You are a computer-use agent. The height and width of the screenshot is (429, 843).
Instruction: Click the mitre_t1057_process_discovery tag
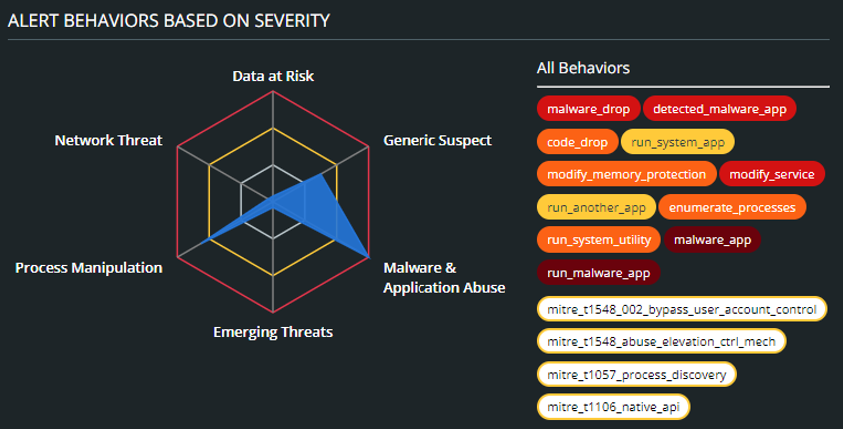pyautogui.click(x=637, y=375)
